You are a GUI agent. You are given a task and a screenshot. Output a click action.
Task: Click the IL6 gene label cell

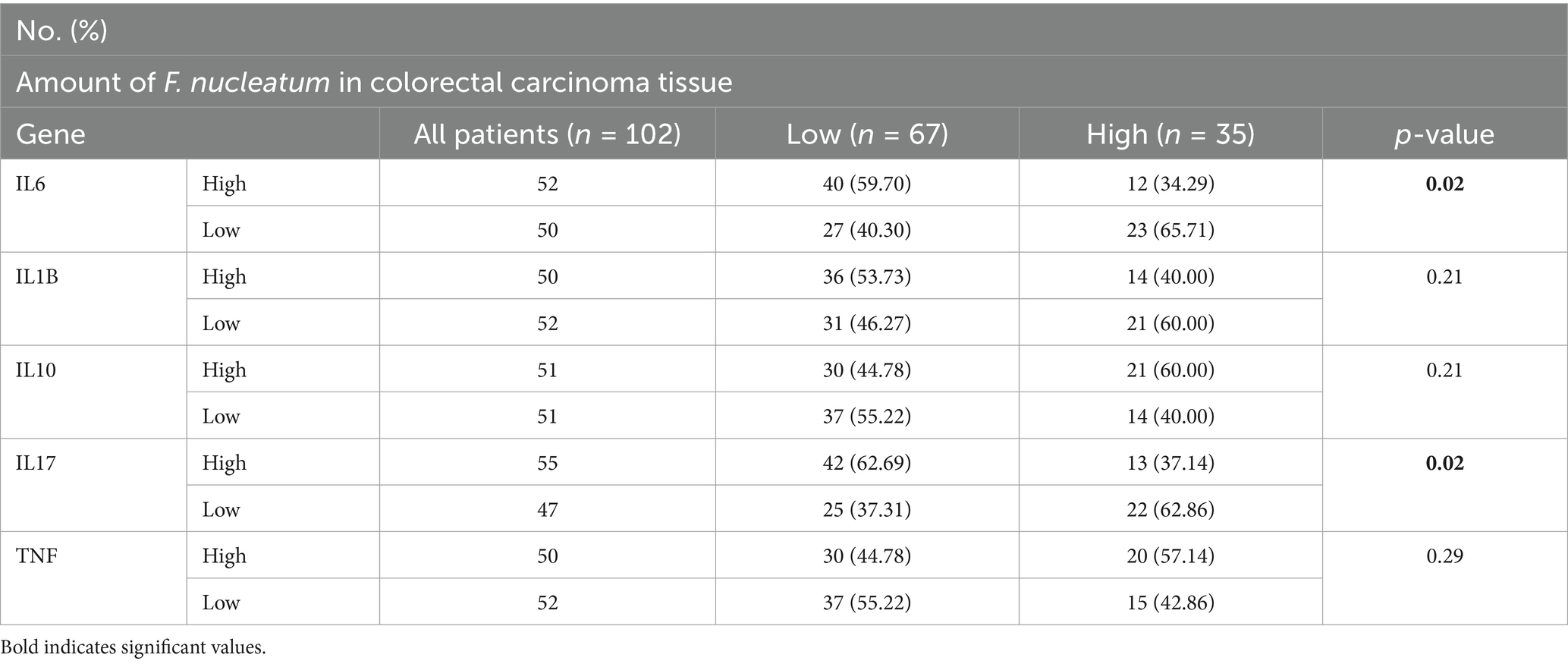click(30, 184)
